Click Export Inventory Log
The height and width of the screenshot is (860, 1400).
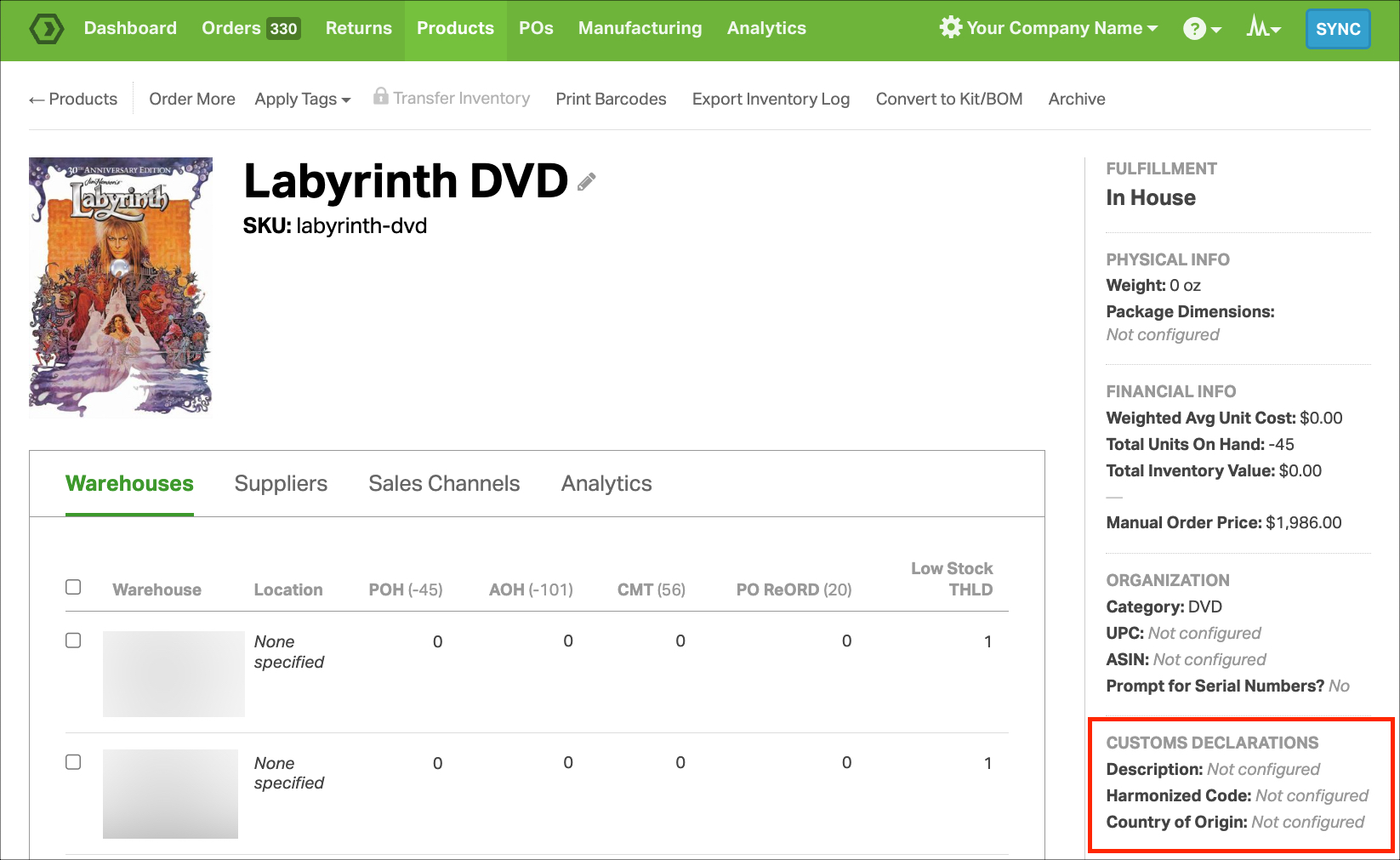[x=771, y=99]
